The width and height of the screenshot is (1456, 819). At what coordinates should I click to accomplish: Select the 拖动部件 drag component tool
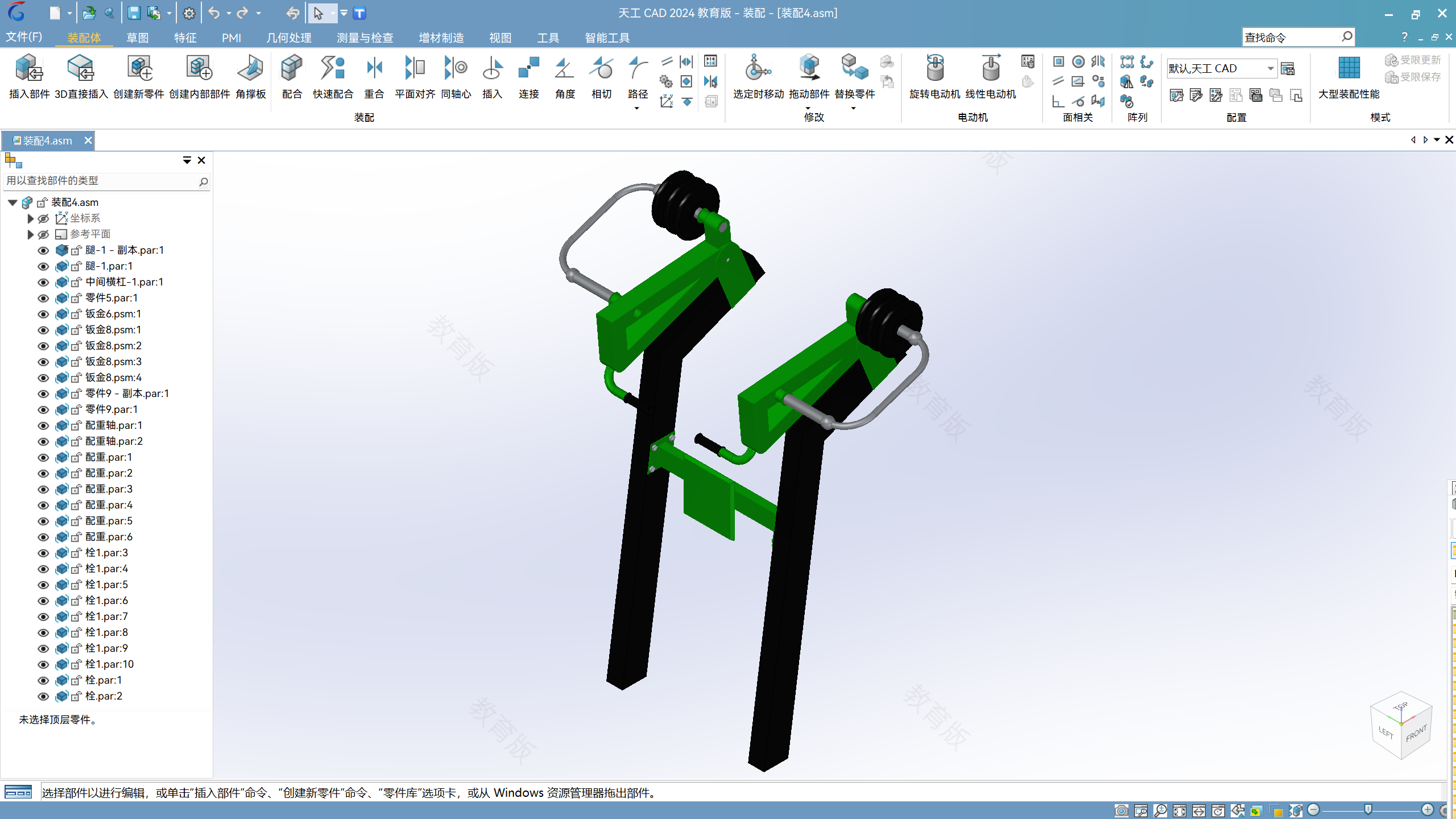809,77
